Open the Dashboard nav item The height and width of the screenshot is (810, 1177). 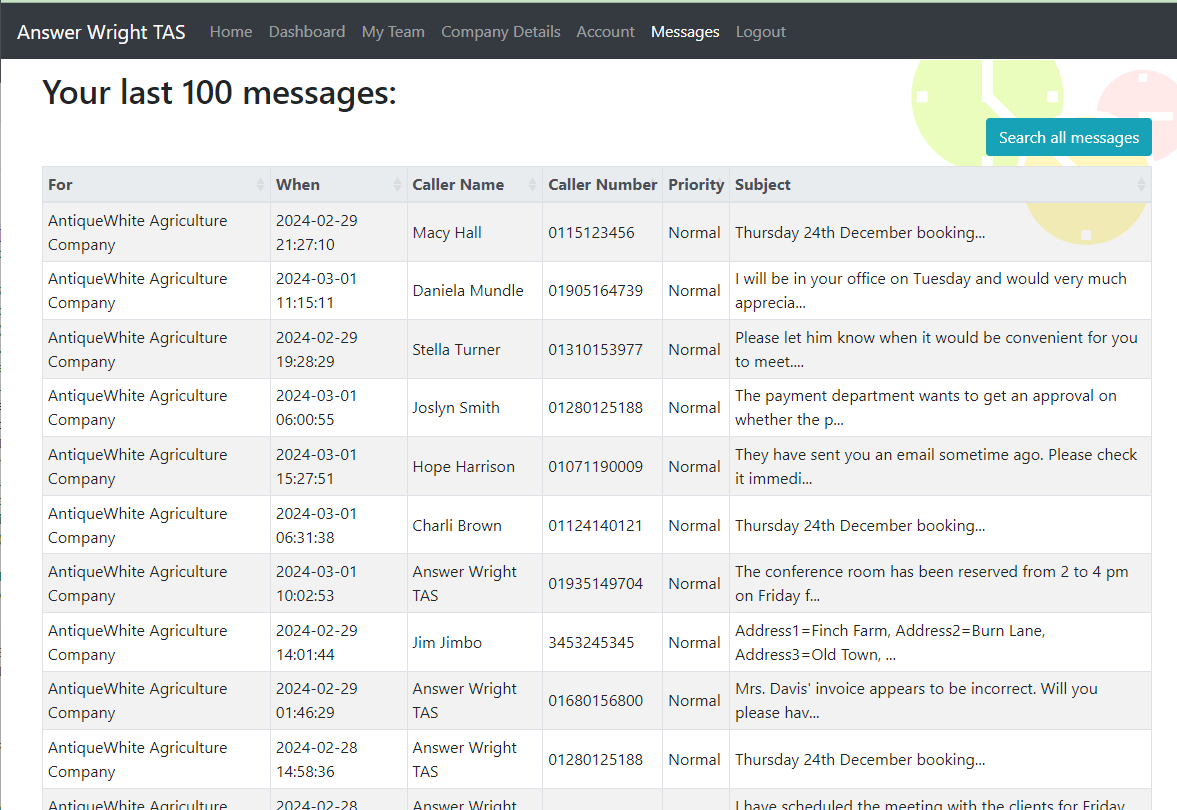tap(307, 32)
